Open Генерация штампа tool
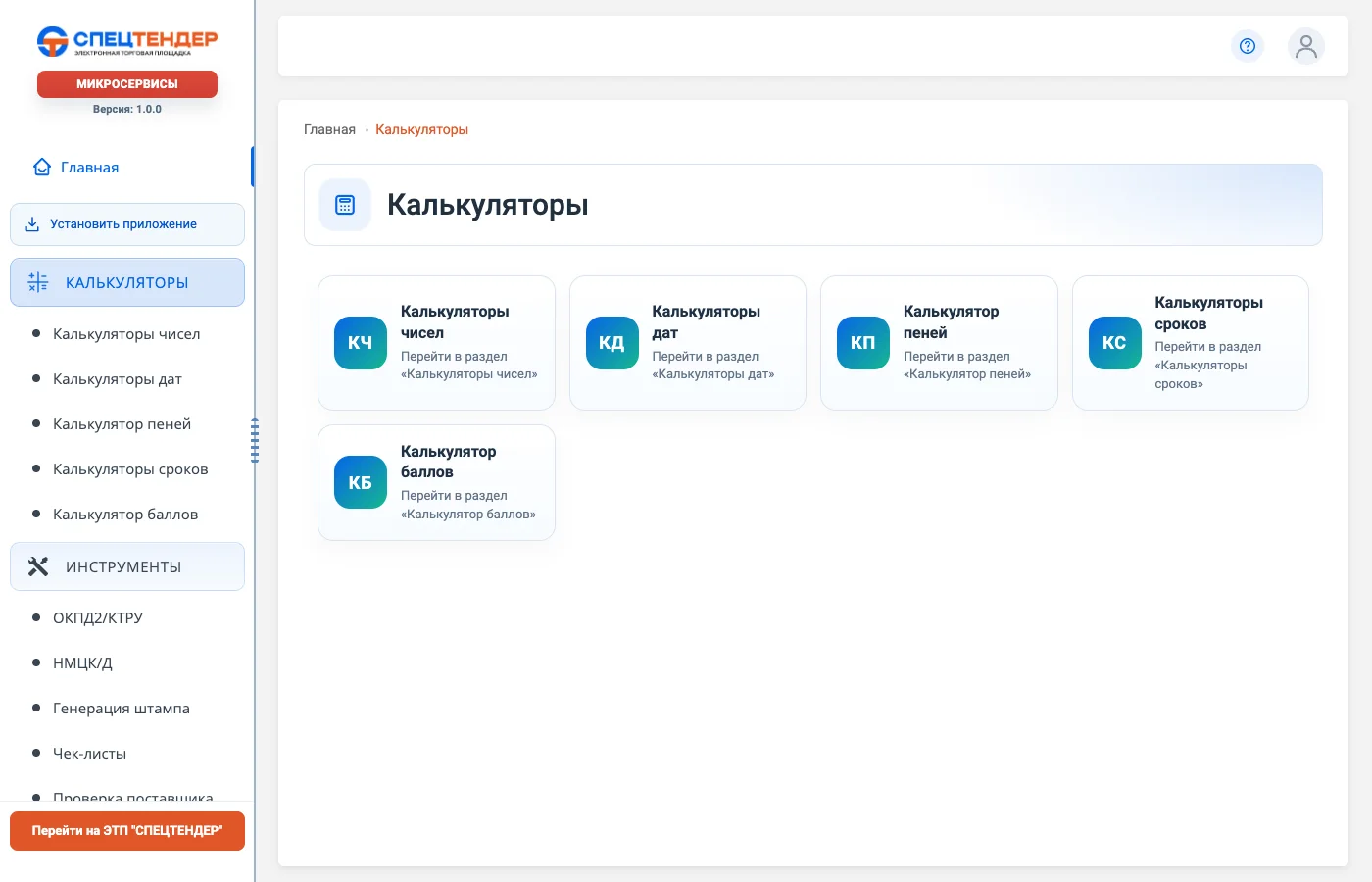1372x882 pixels. (x=122, y=709)
